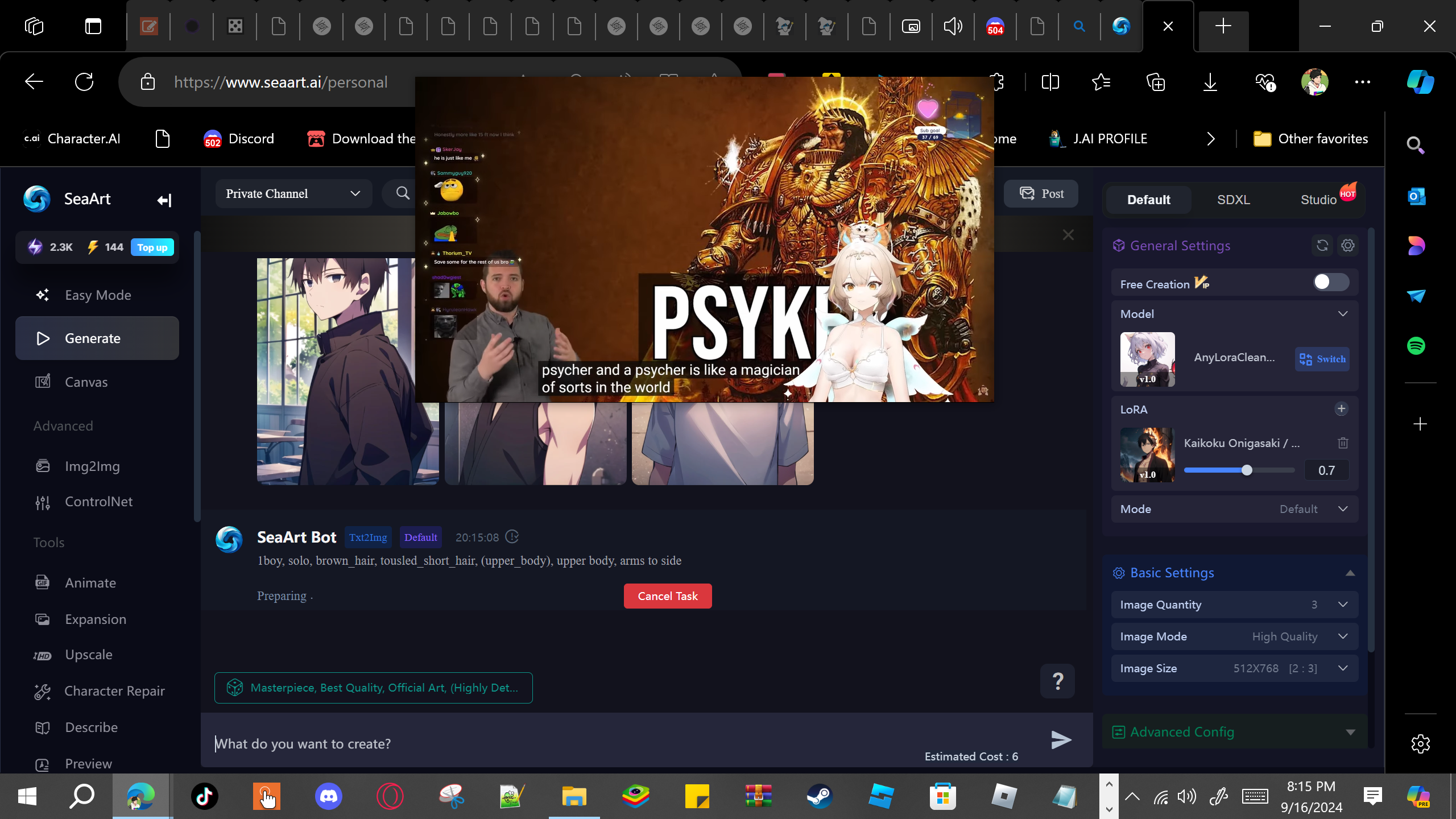Image resolution: width=1456 pixels, height=819 pixels.
Task: Open Spotify in the Edge sidebar
Action: [x=1416, y=346]
